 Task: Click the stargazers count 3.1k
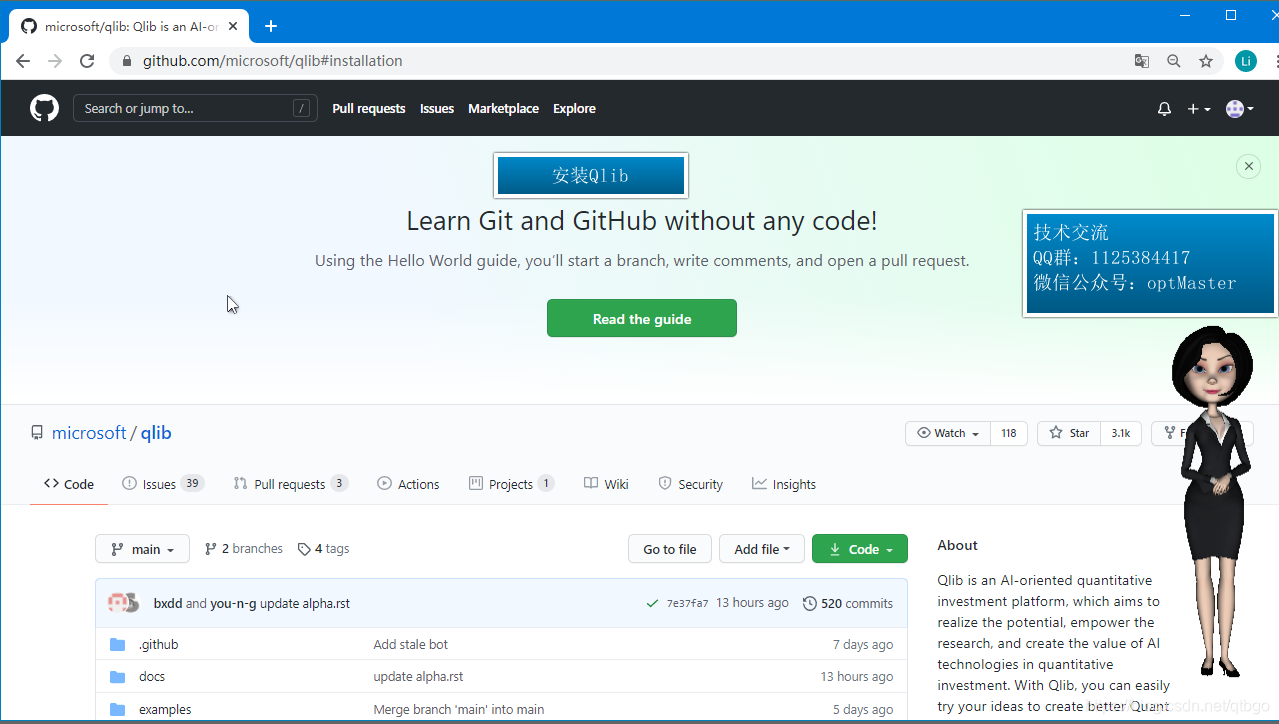1121,433
